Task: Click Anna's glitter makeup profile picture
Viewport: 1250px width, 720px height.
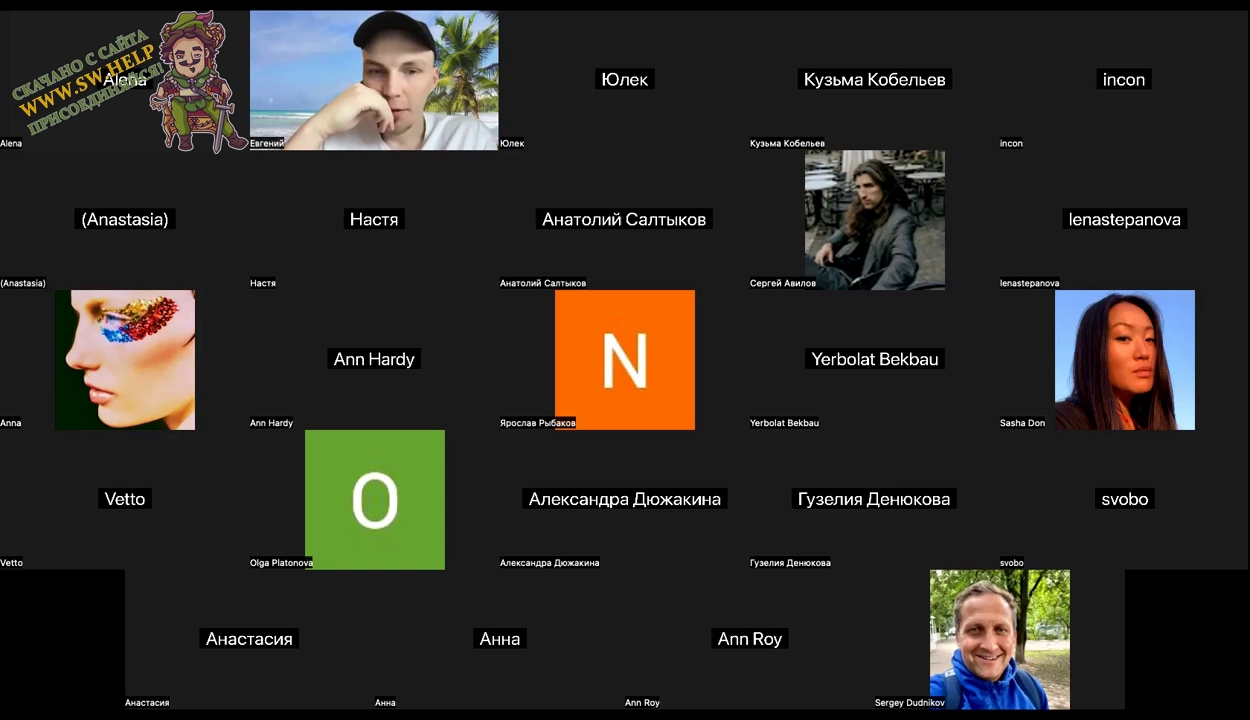Action: tap(125, 360)
